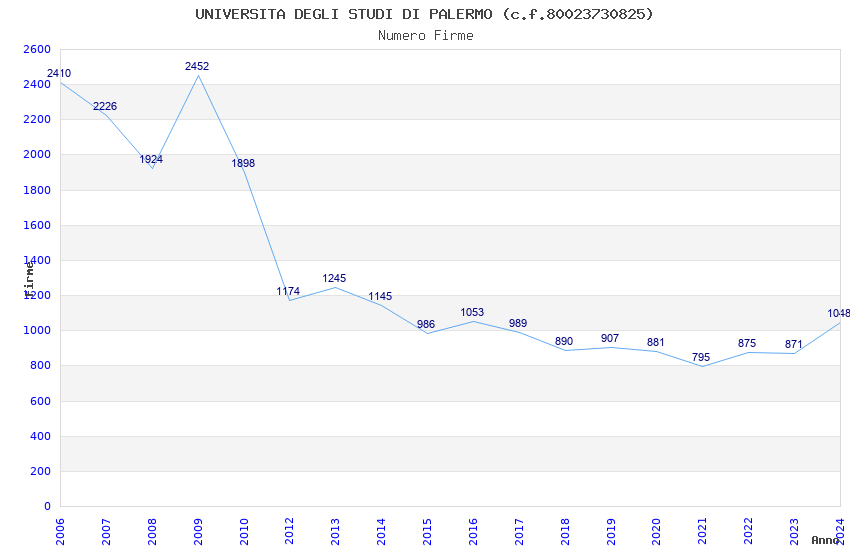Click y-axis tick label 800
Viewport: 850px width, 550px height.
point(41,366)
